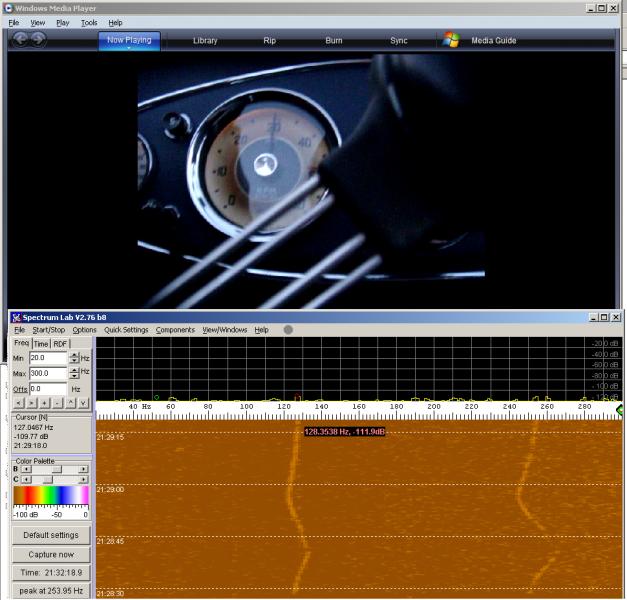Viewport: 627px width, 600px height.
Task: Click the minus zoom-out frequency button
Action: [x=57, y=403]
